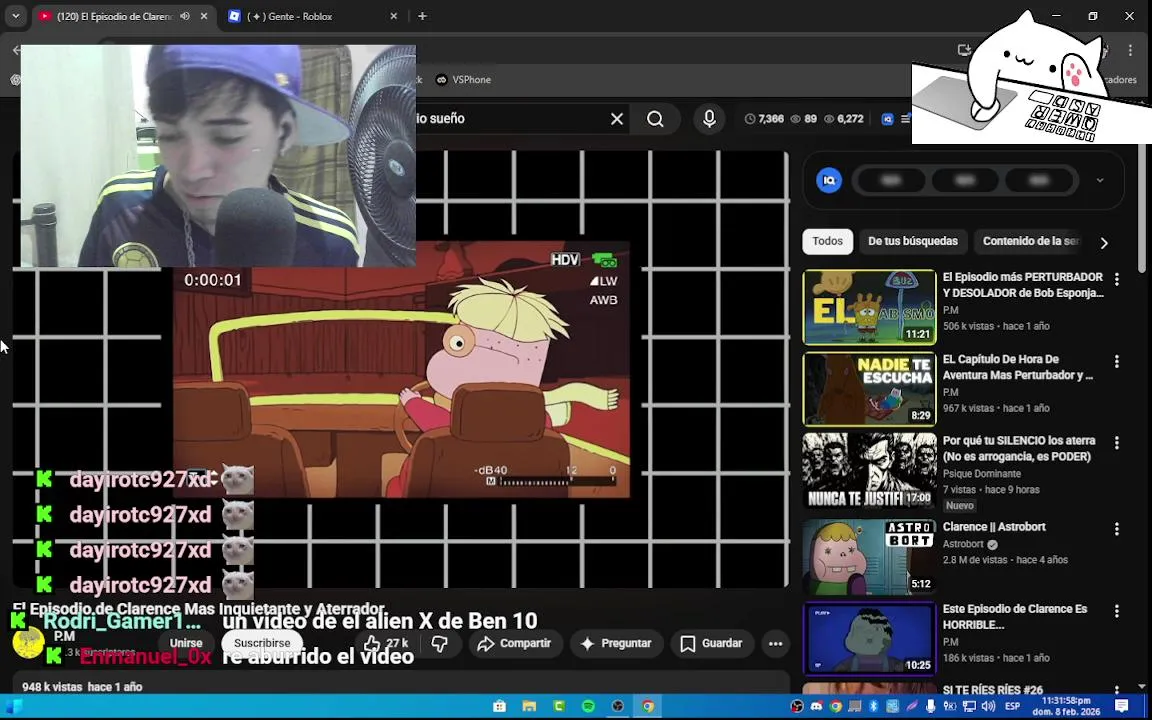Switch the ESP input language indicator
This screenshot has width=1152, height=720.
click(x=1012, y=707)
